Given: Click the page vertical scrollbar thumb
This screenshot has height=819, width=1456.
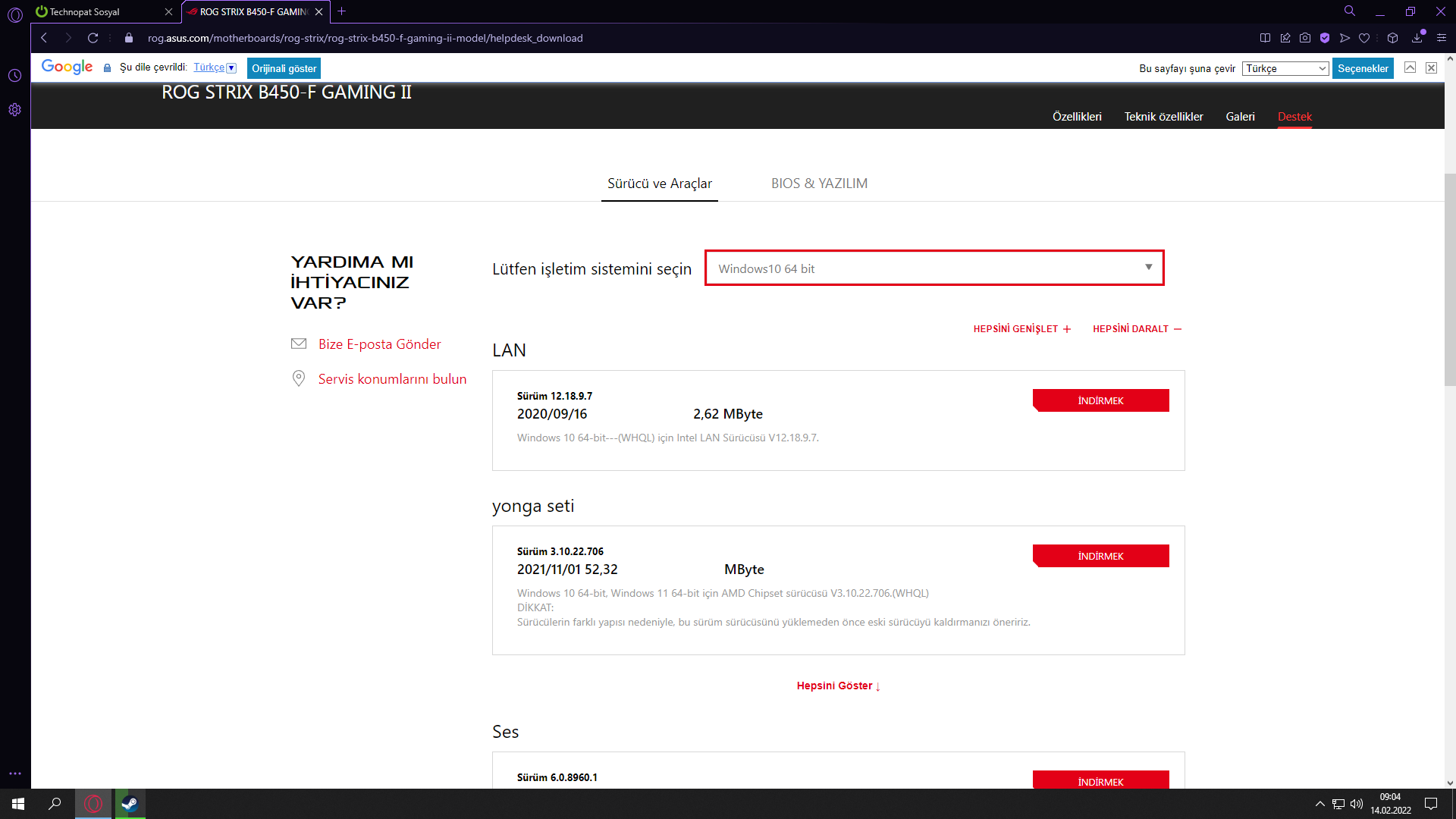Looking at the screenshot, I should pyautogui.click(x=1450, y=281).
